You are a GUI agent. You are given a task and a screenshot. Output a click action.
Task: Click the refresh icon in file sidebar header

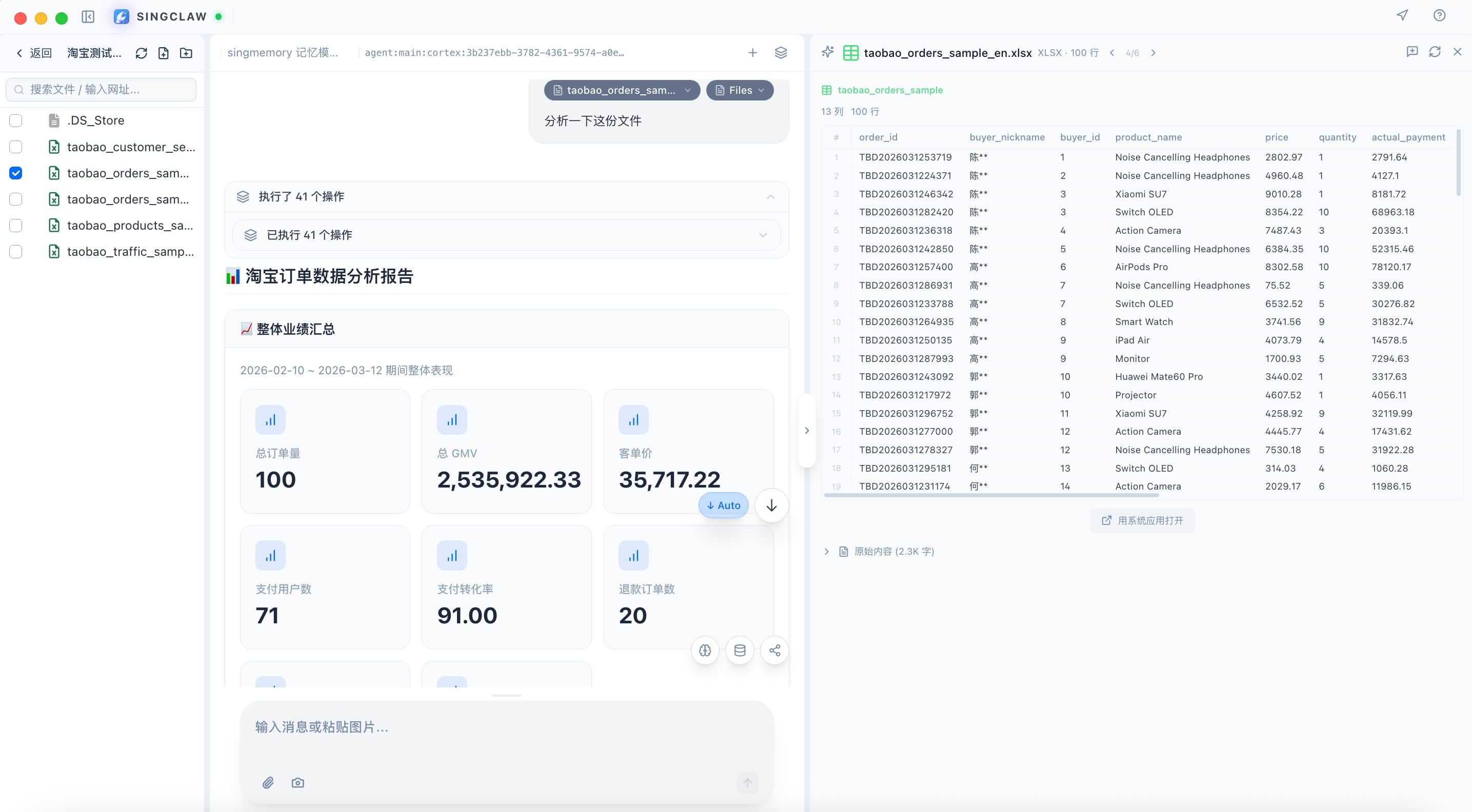[141, 53]
